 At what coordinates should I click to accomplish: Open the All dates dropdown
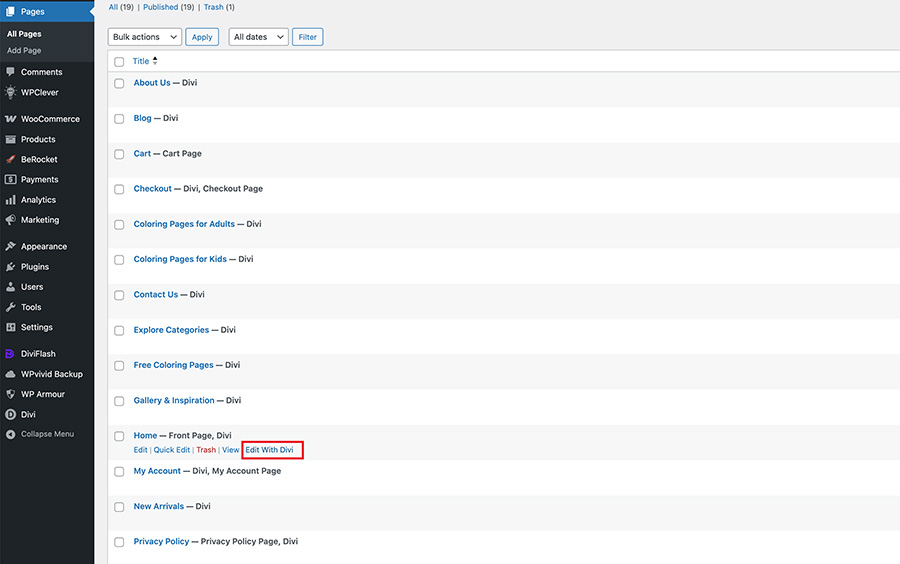coord(258,37)
